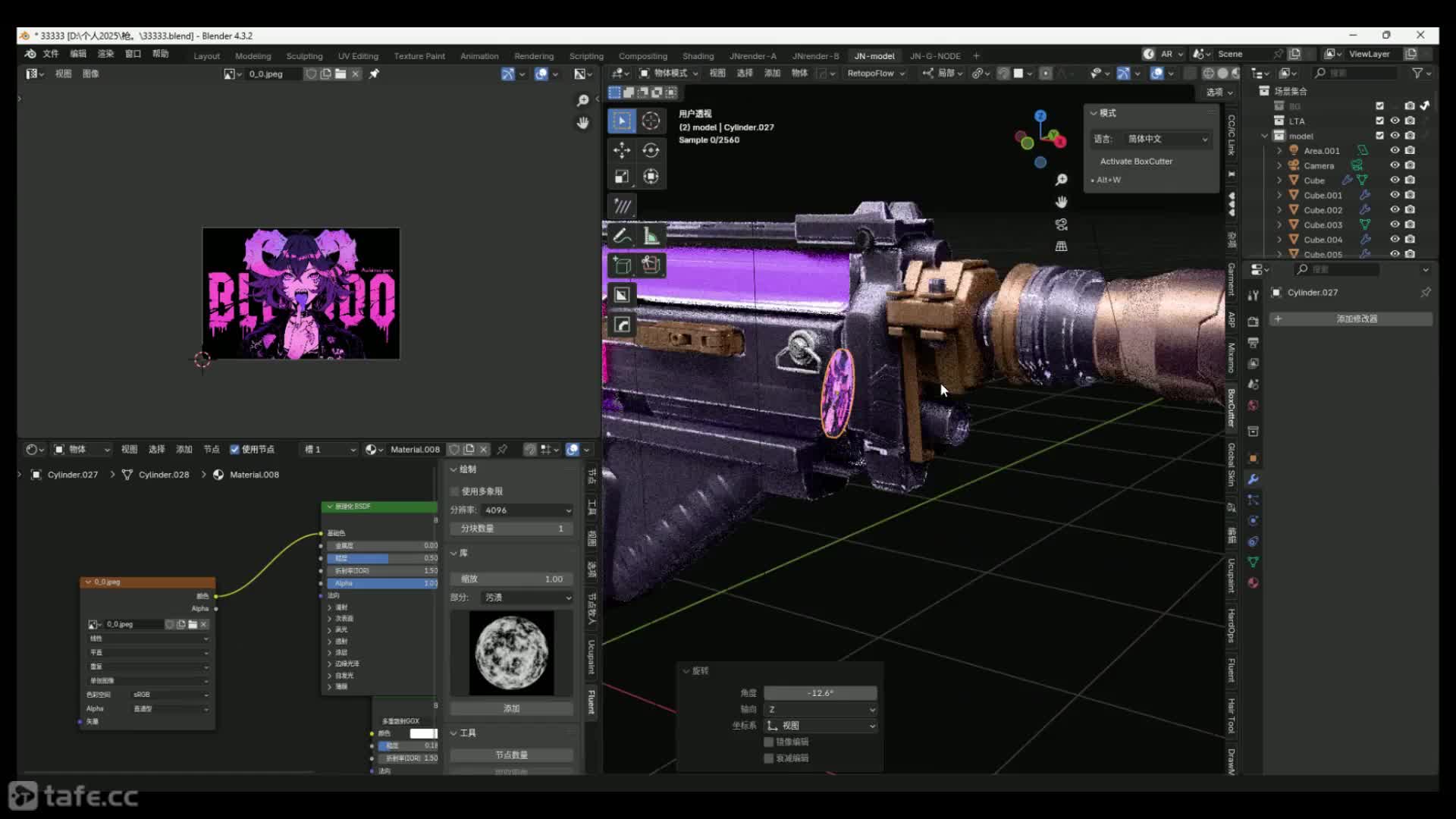Image resolution: width=1456 pixels, height=819 pixels.
Task: Open RetopoFlow dropdown in viewport header
Action: [876, 74]
